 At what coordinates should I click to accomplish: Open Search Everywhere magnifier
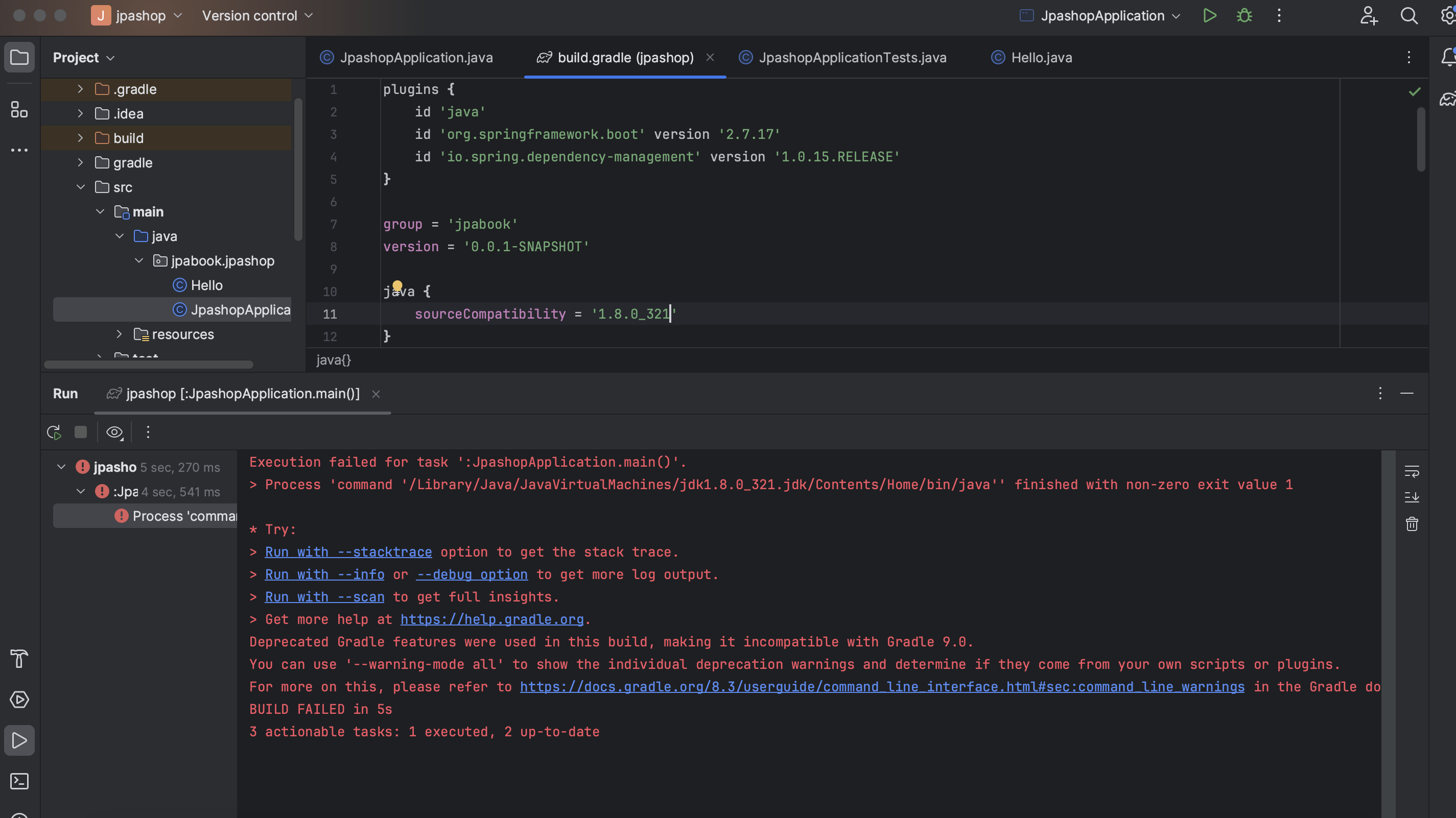1409,16
